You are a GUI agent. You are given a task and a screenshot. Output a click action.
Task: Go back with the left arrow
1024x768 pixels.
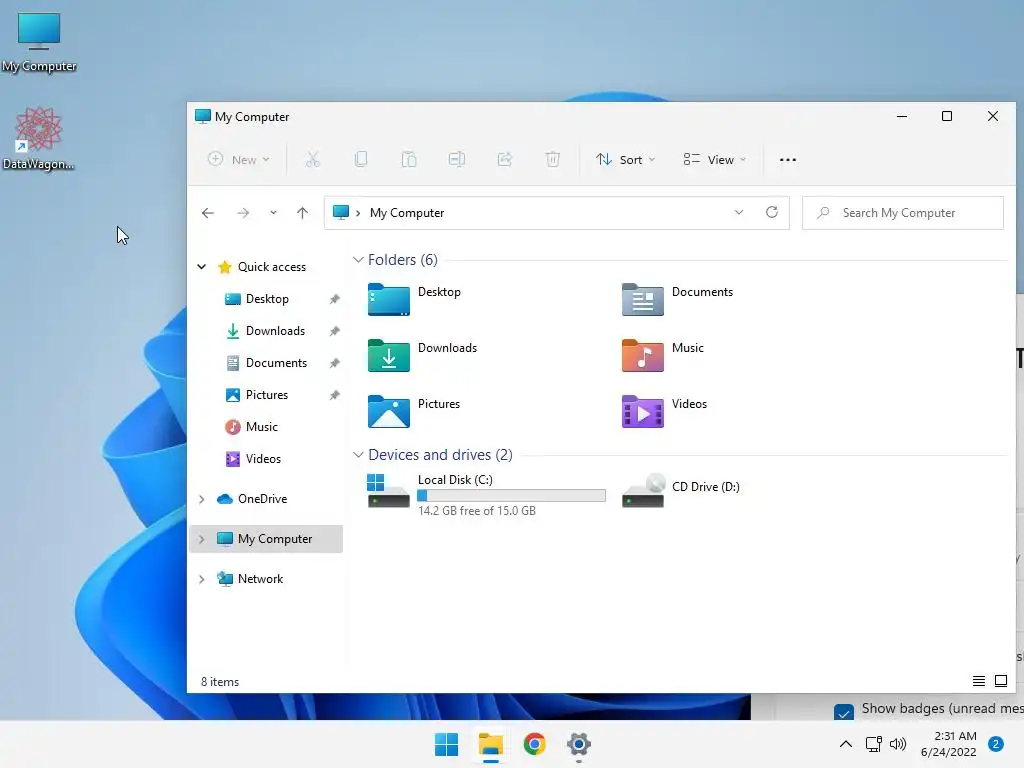tap(208, 213)
